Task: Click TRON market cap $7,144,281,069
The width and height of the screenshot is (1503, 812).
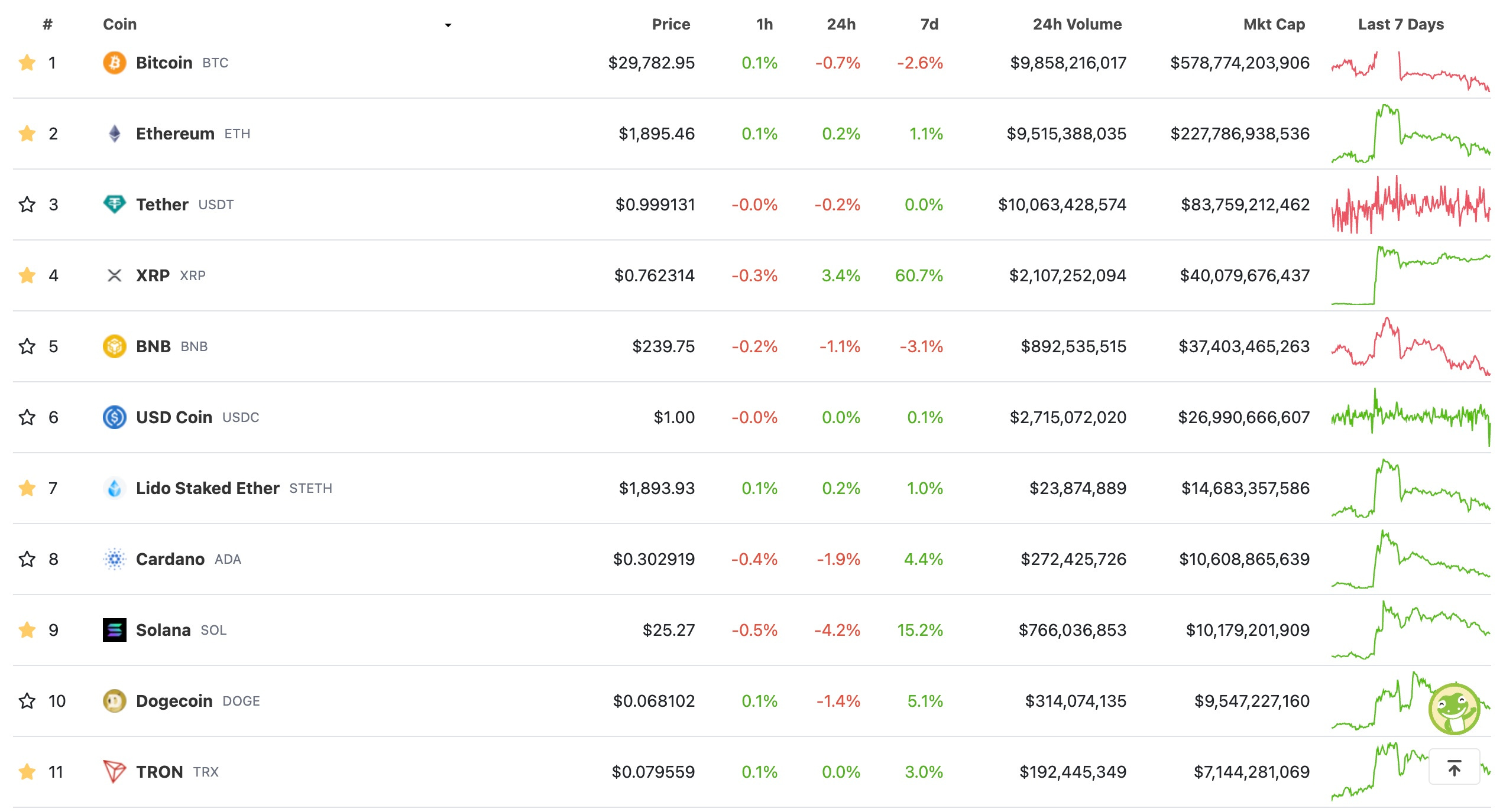Action: coord(1252,772)
